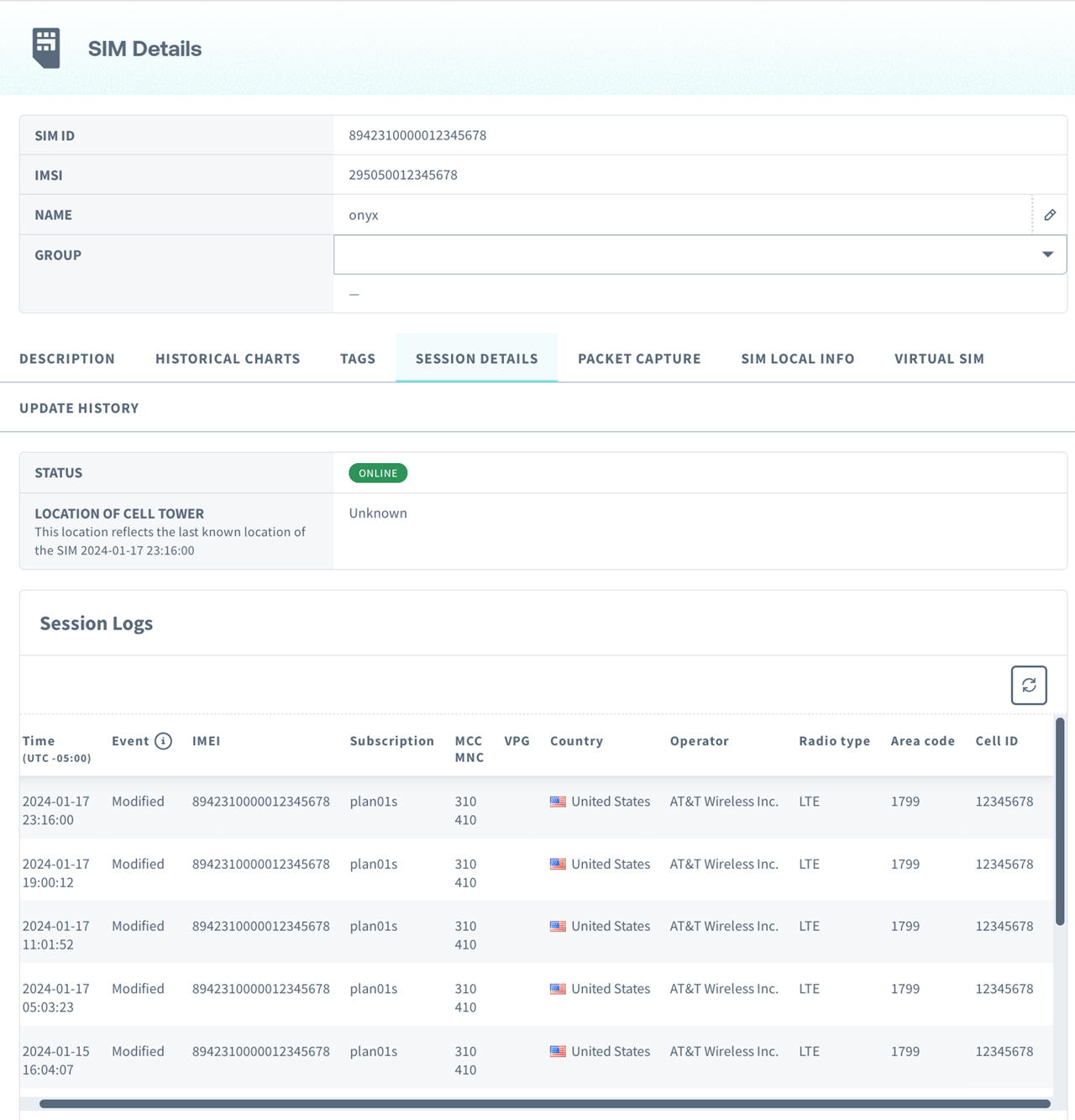This screenshot has height=1120, width=1075.
Task: Click the US flag in first log row
Action: click(558, 802)
